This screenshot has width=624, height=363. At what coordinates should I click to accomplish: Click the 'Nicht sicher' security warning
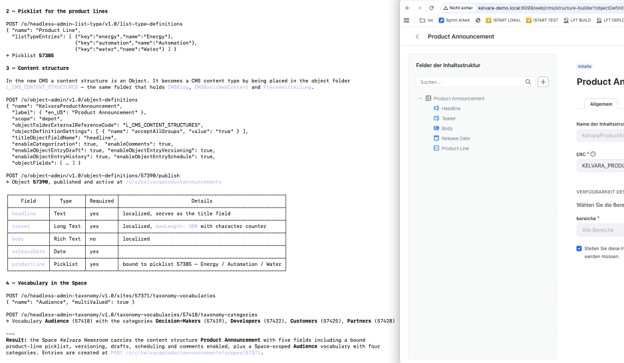coord(458,8)
